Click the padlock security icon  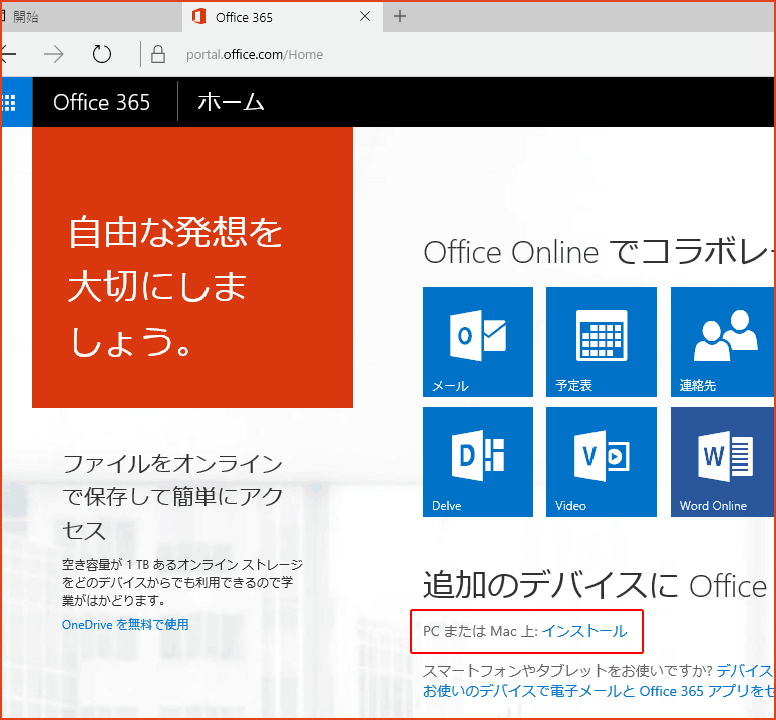pos(158,54)
